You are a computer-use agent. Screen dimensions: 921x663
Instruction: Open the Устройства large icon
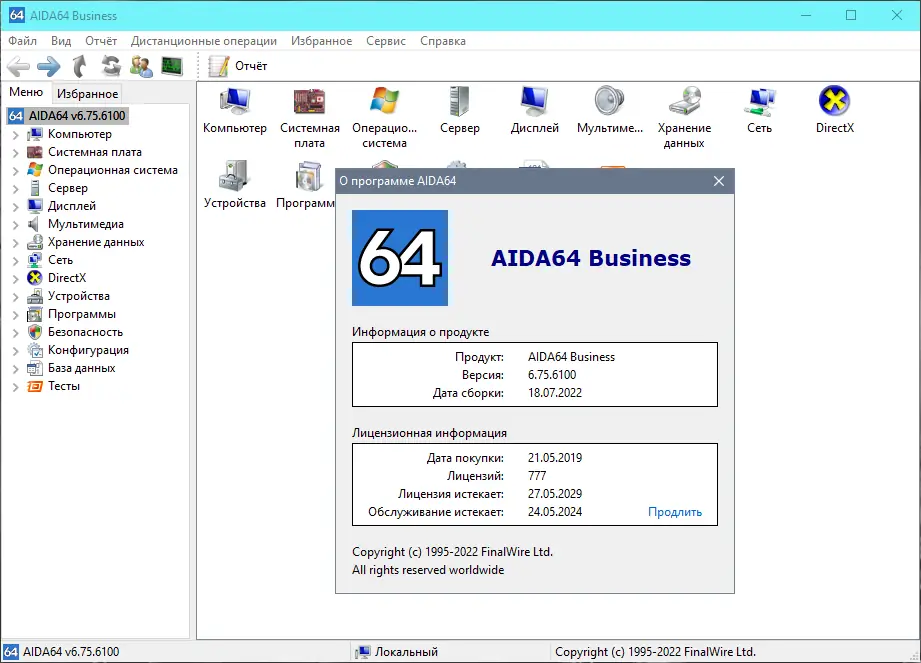(x=235, y=185)
